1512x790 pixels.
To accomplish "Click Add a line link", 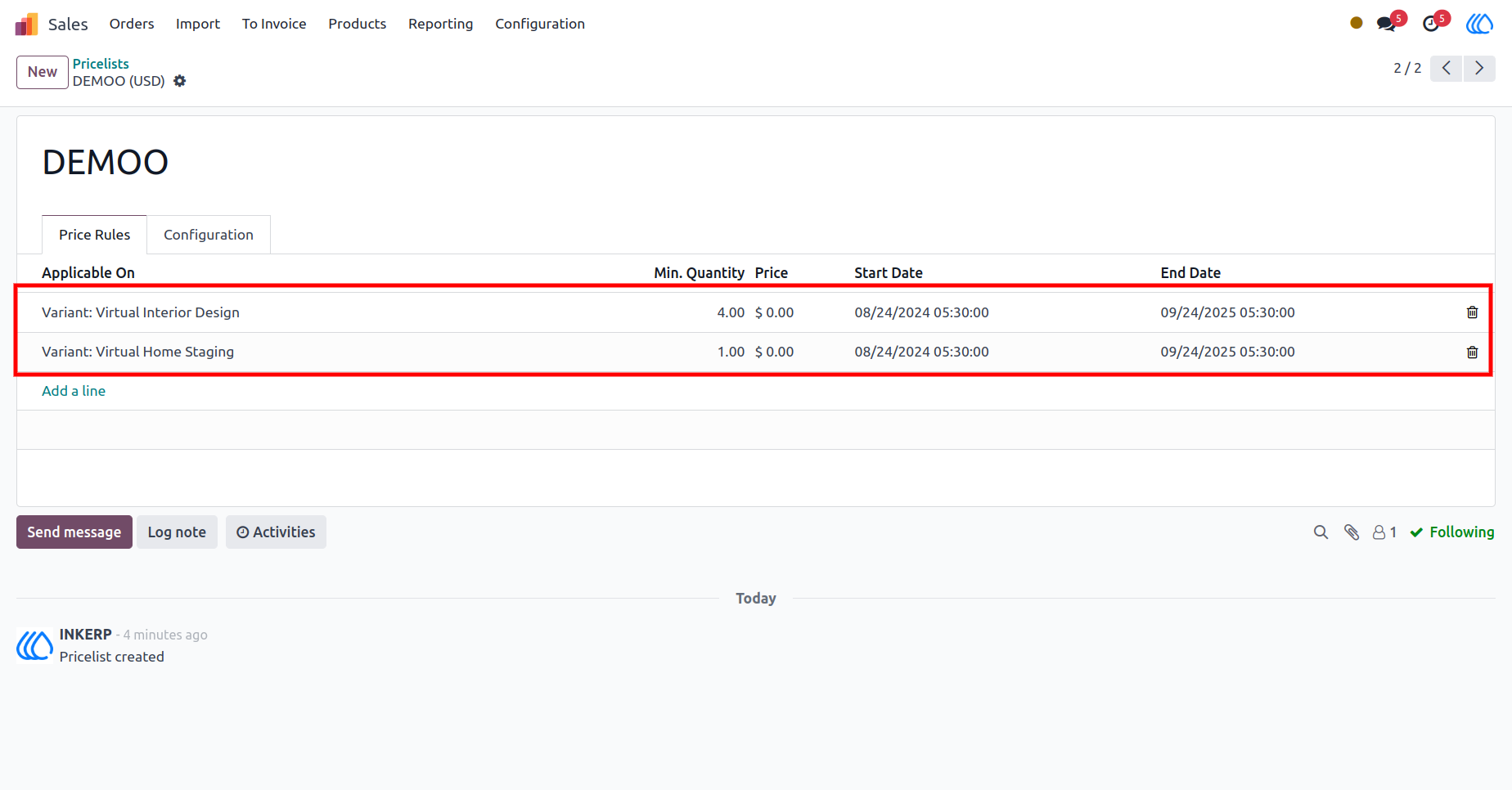I will coord(74,391).
